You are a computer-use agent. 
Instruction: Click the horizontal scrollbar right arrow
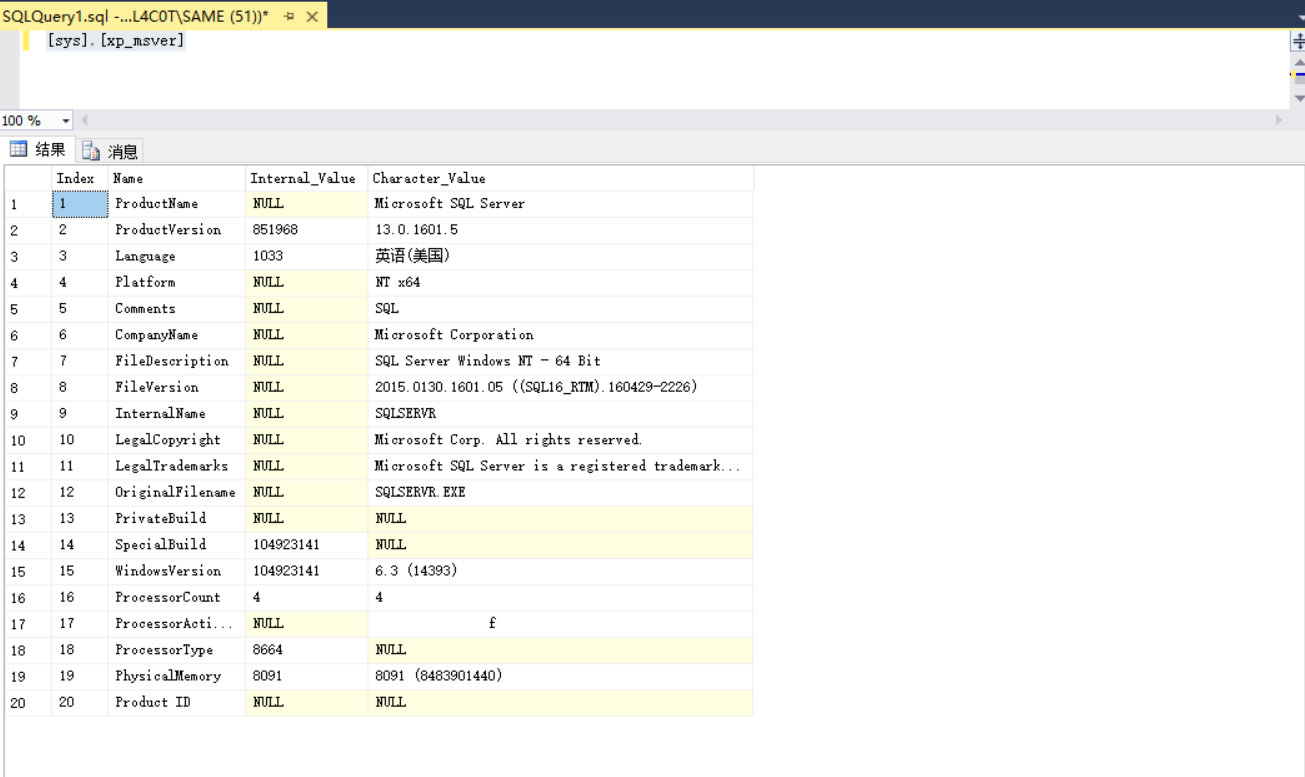1280,120
